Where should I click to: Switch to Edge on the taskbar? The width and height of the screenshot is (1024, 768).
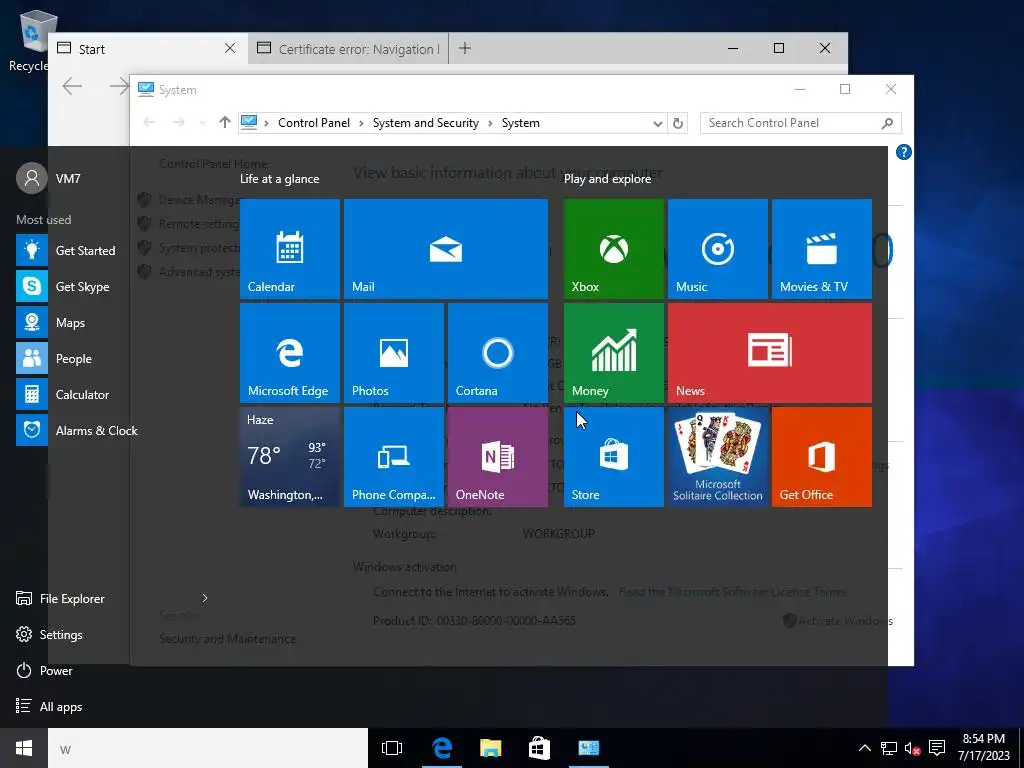(x=442, y=748)
